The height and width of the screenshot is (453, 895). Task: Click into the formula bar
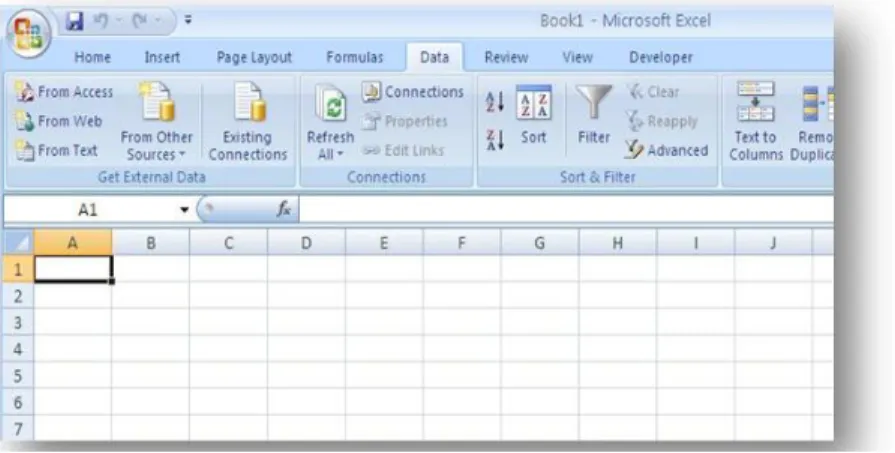click(565, 209)
